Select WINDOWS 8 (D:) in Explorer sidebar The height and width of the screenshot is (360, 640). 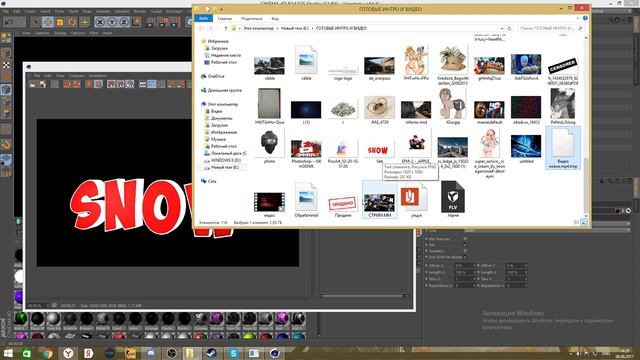[225, 160]
